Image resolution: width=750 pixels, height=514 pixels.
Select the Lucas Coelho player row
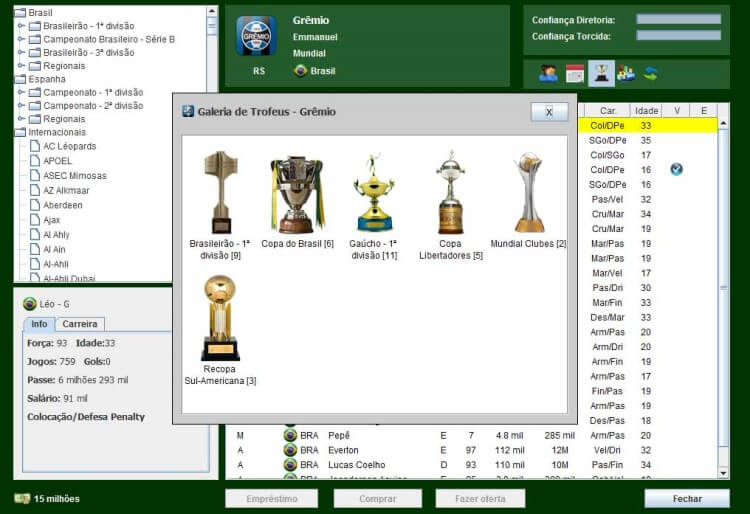coord(471,465)
